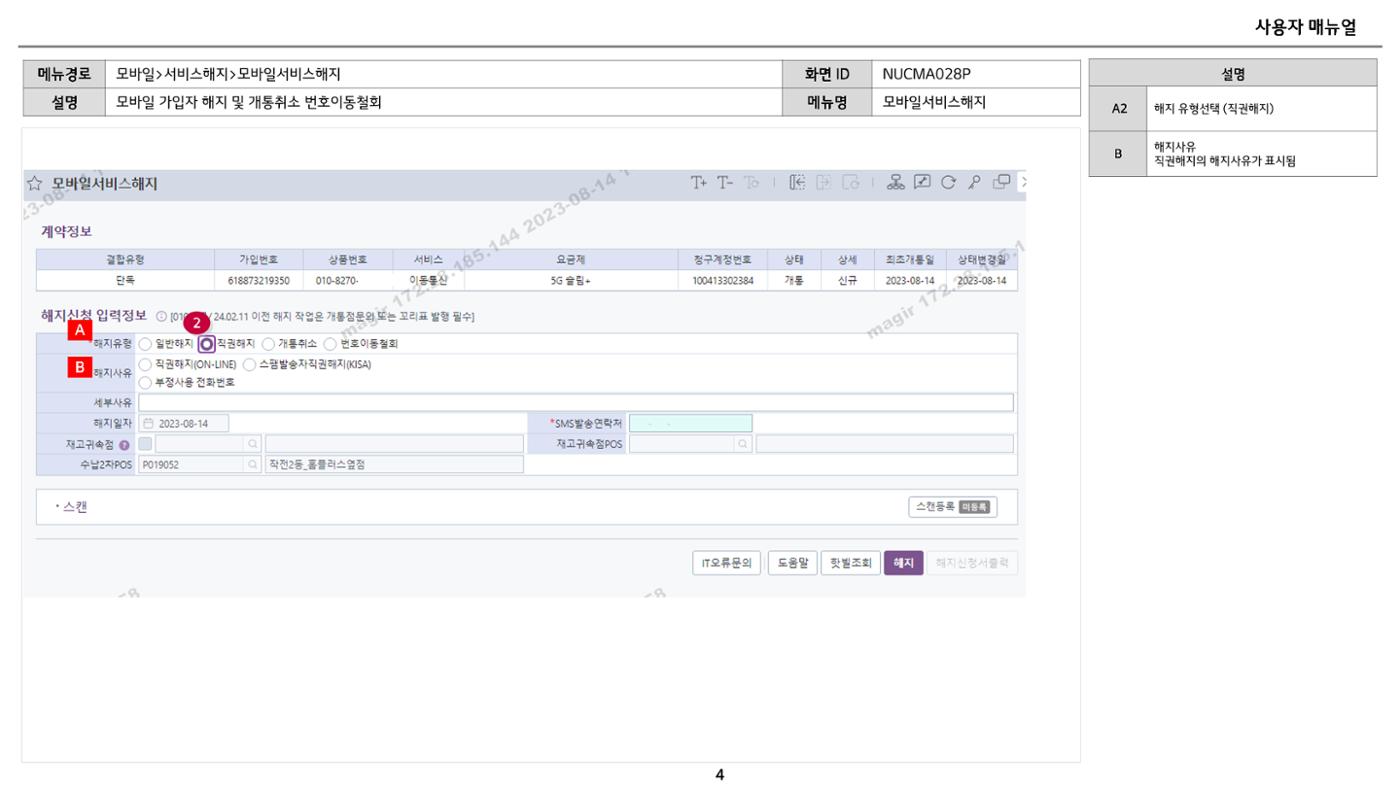The height and width of the screenshot is (788, 1400).
Task: Click the key icon in toolbar
Action: tap(974, 182)
